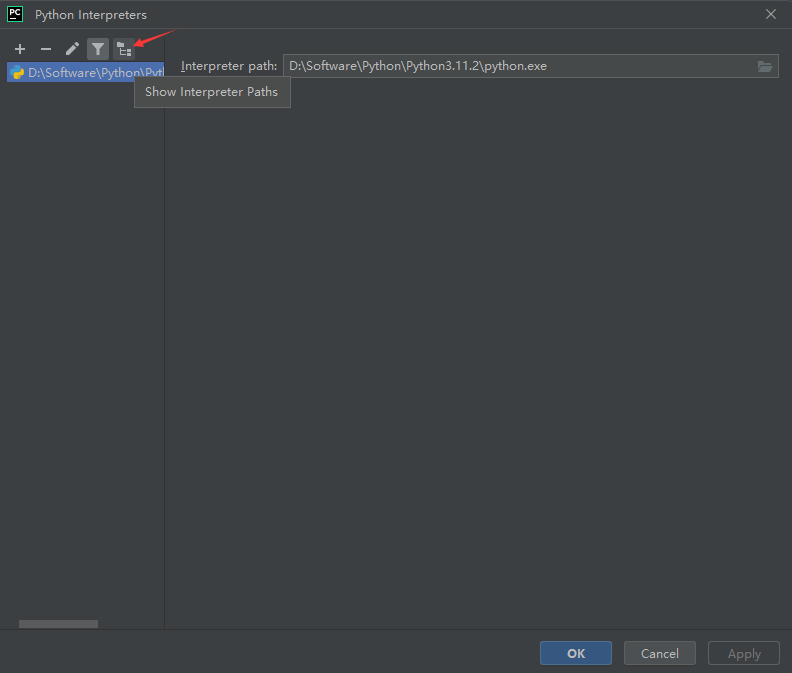This screenshot has height=673, width=792.
Task: Click the "Interpreter path:" label
Action: point(229,67)
